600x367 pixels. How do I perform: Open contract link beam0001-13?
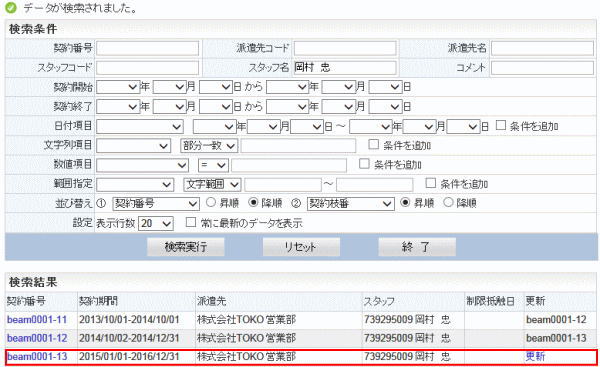point(37,357)
